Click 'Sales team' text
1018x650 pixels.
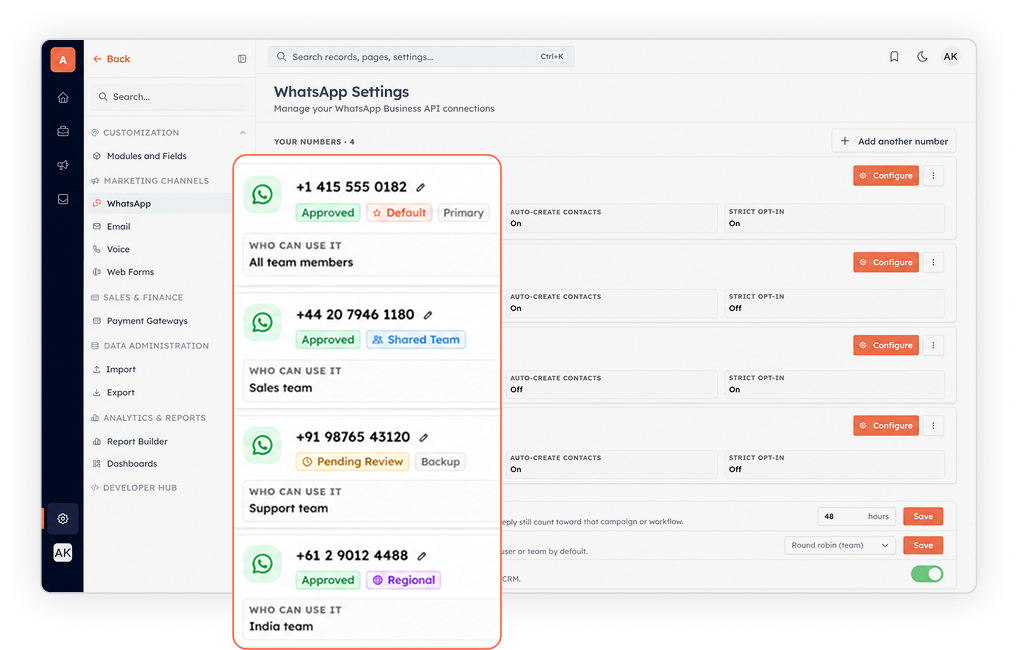pos(280,388)
